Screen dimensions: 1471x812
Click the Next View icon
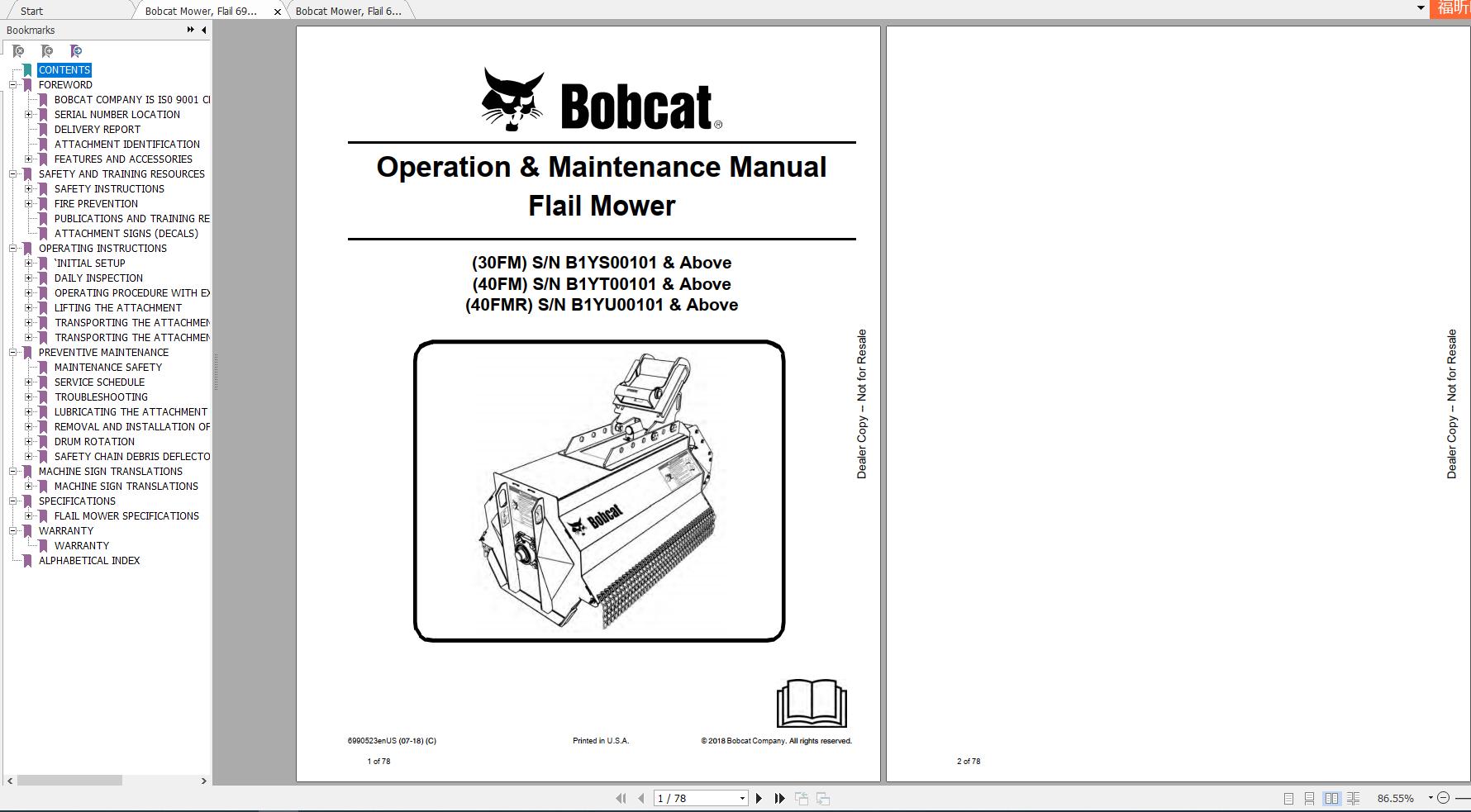(x=821, y=798)
